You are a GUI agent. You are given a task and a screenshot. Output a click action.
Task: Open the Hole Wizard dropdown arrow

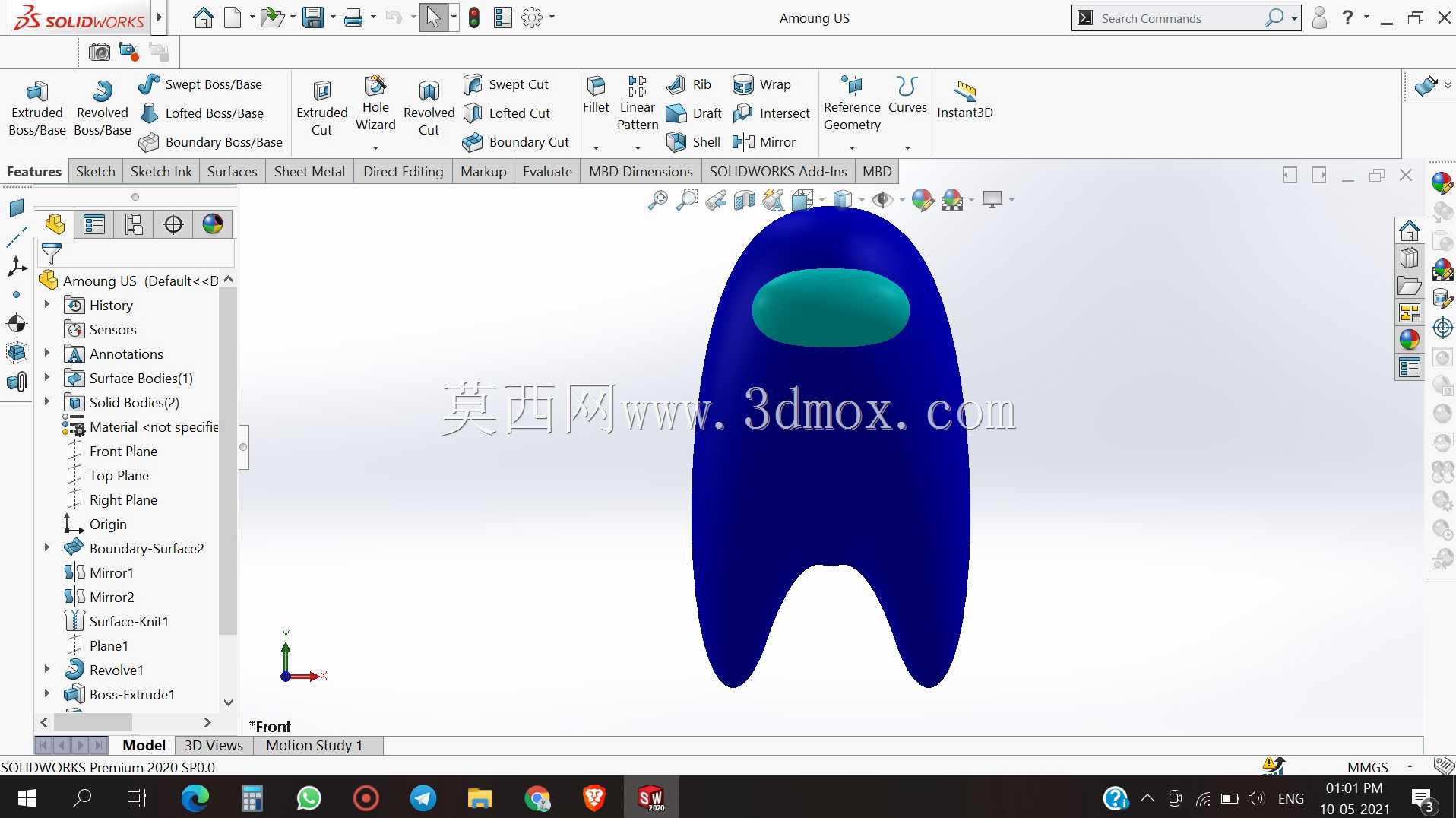pyautogui.click(x=375, y=148)
